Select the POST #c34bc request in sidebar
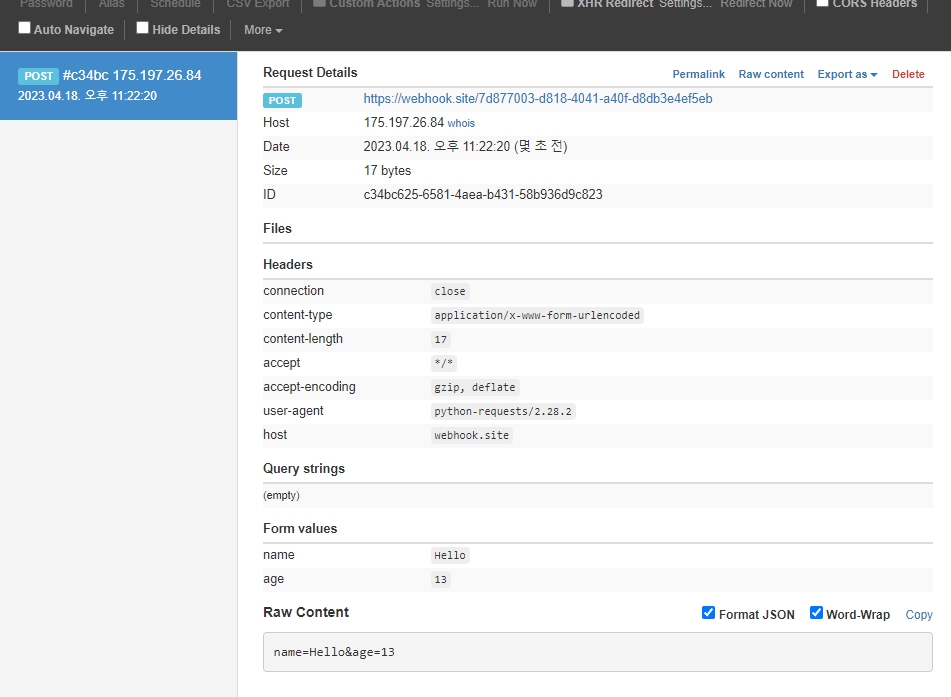This screenshot has width=951, height=697. pyautogui.click(x=118, y=86)
